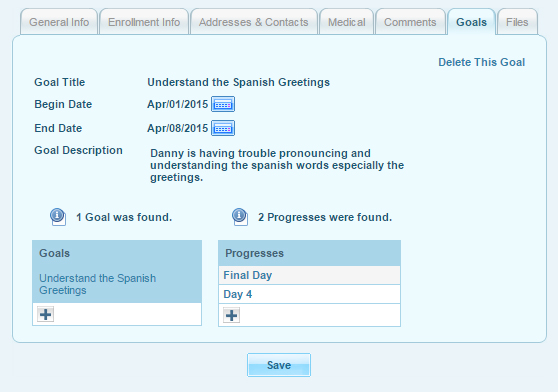Image resolution: width=558 pixels, height=392 pixels.
Task: Click info icon beside '2 Progresses were found'
Action: click(x=239, y=217)
